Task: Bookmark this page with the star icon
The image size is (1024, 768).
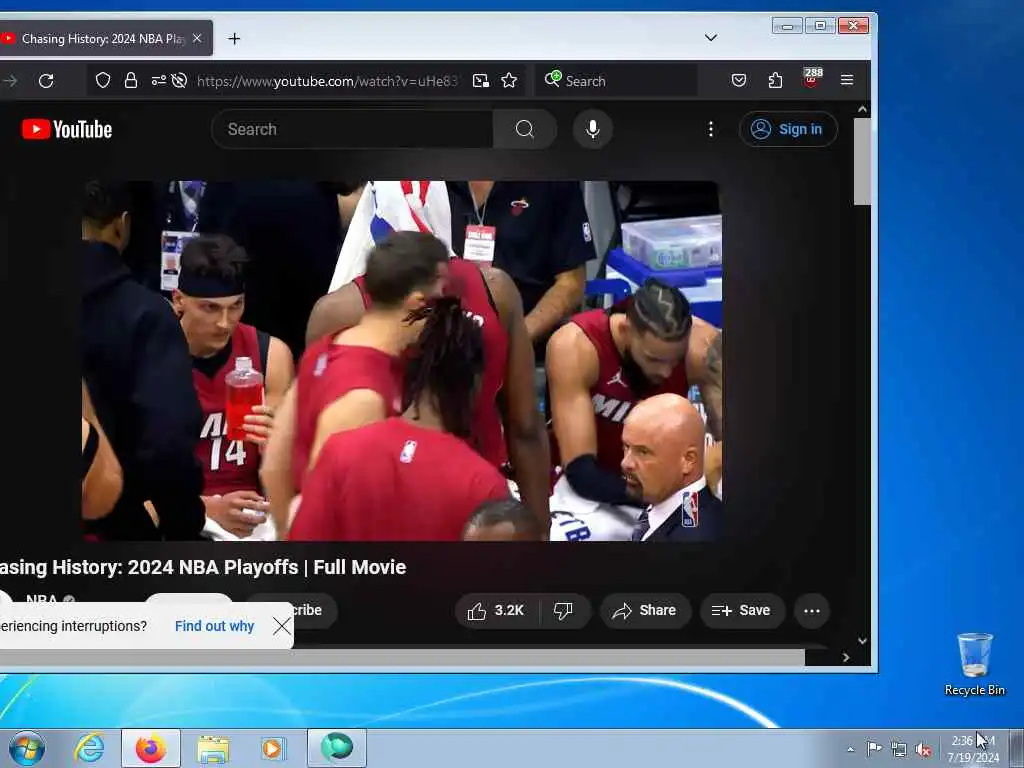Action: point(509,80)
